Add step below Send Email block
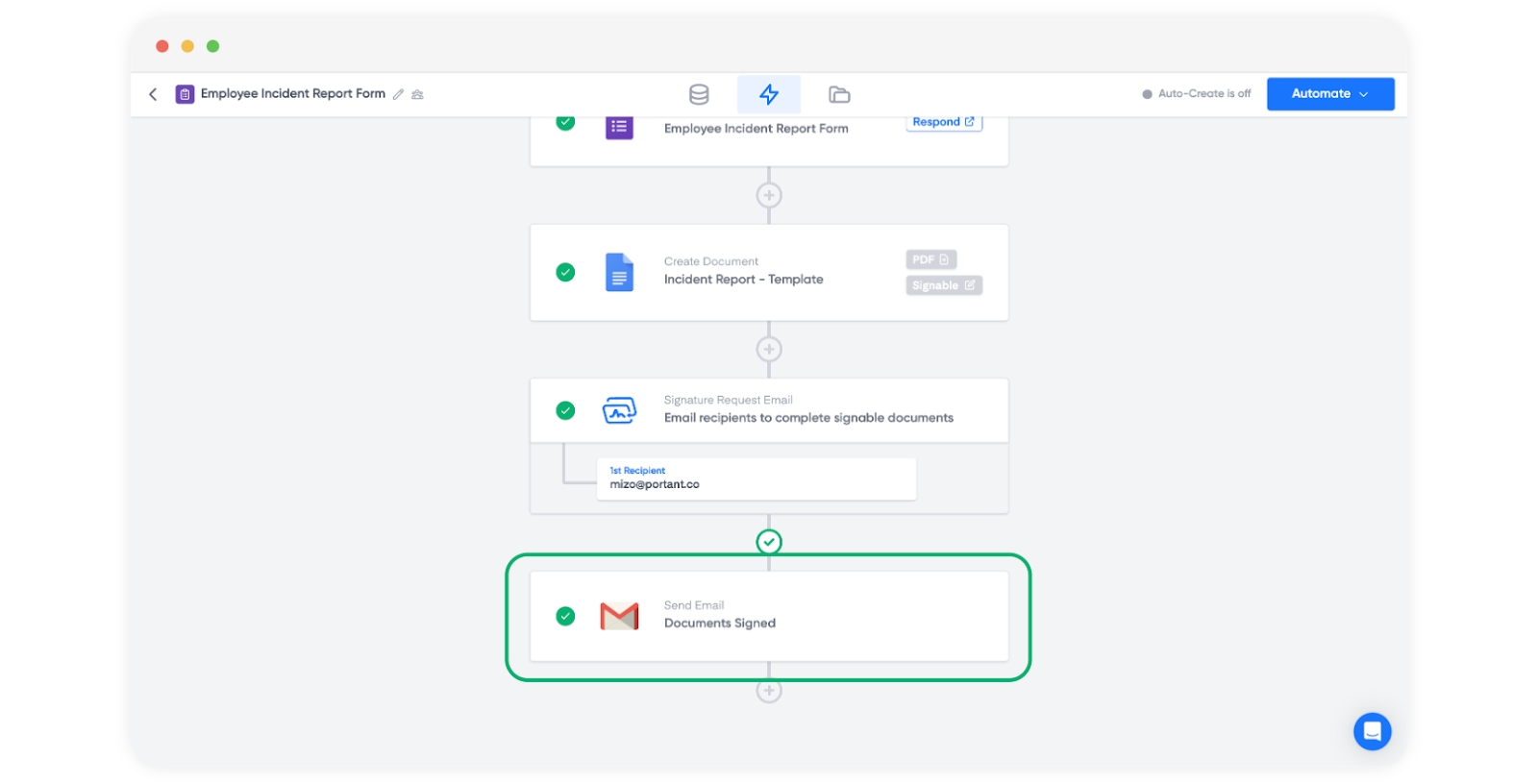This screenshot has height=784, width=1538. [769, 691]
